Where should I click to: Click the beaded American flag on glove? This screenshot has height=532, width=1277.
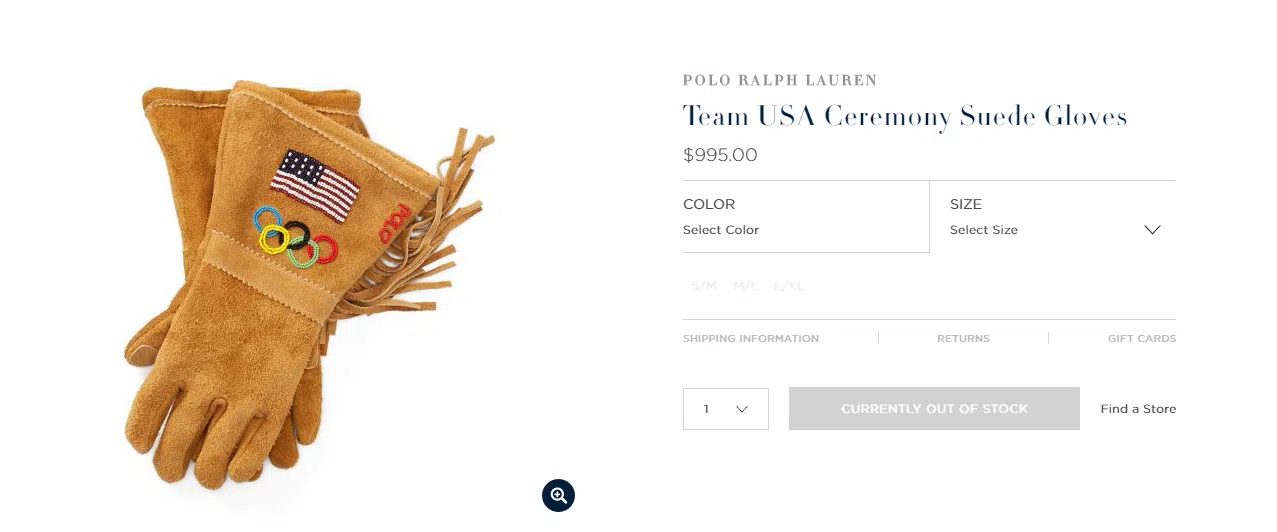point(315,185)
